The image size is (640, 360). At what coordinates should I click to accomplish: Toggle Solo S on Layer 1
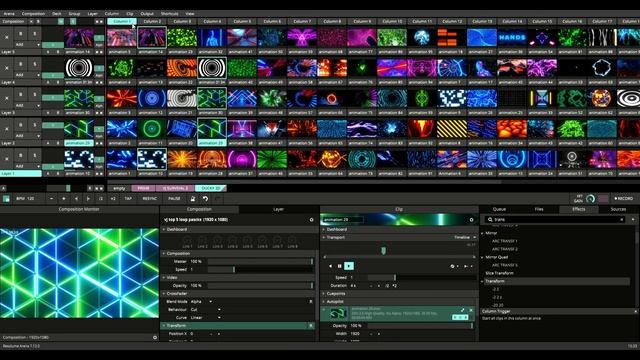pyautogui.click(x=34, y=156)
